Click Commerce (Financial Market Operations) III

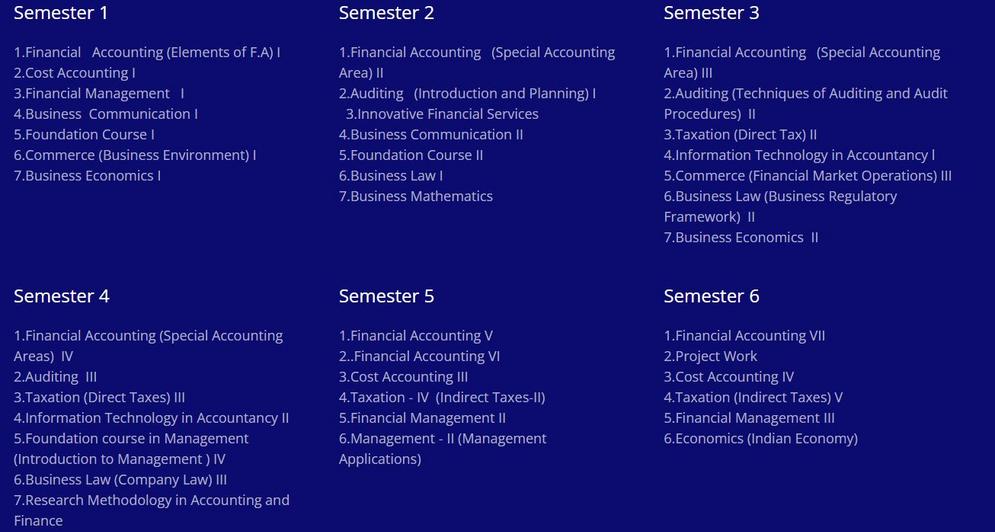click(808, 176)
